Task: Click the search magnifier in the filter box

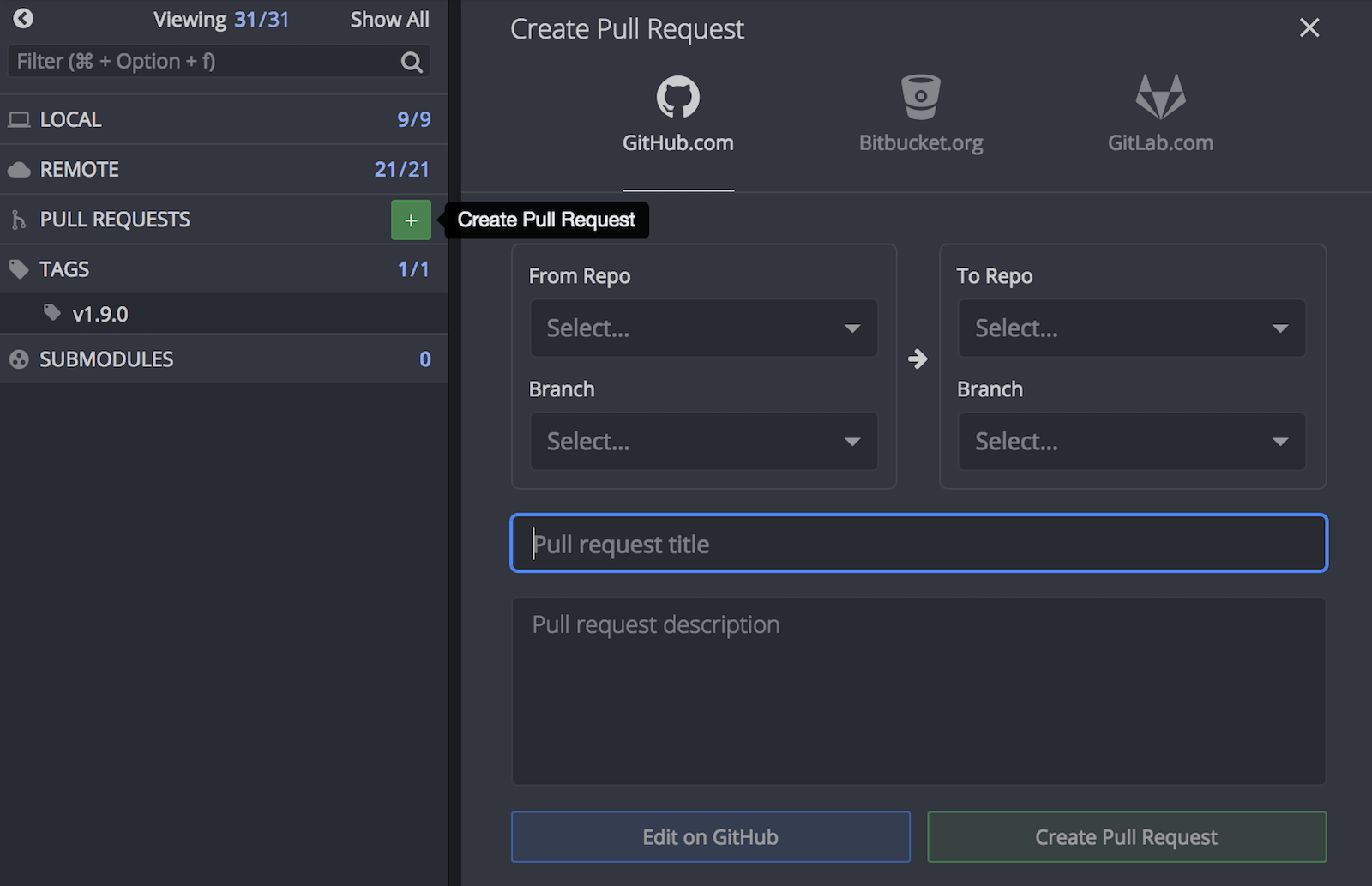Action: tap(412, 61)
